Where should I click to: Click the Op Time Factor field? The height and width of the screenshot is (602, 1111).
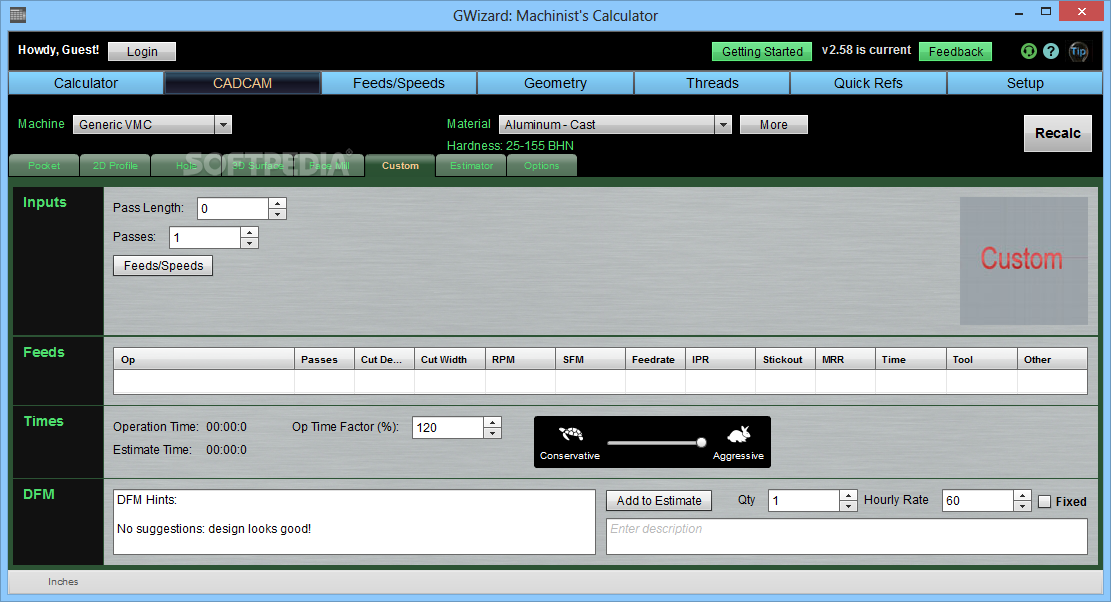(448, 428)
